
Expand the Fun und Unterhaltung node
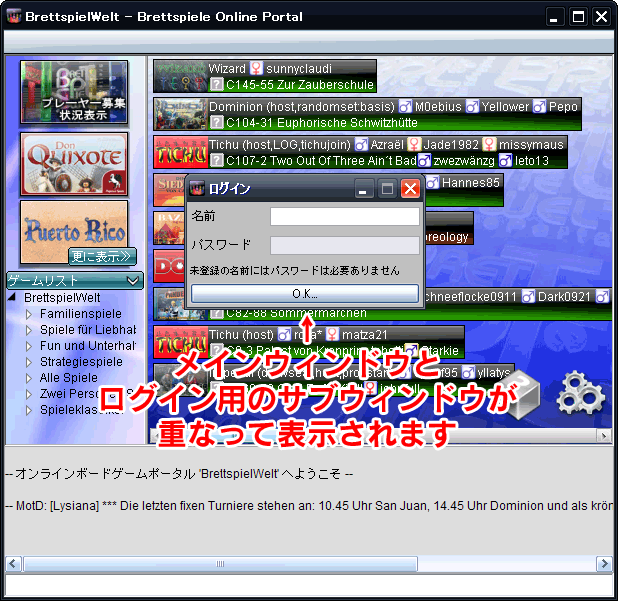pyautogui.click(x=28, y=346)
